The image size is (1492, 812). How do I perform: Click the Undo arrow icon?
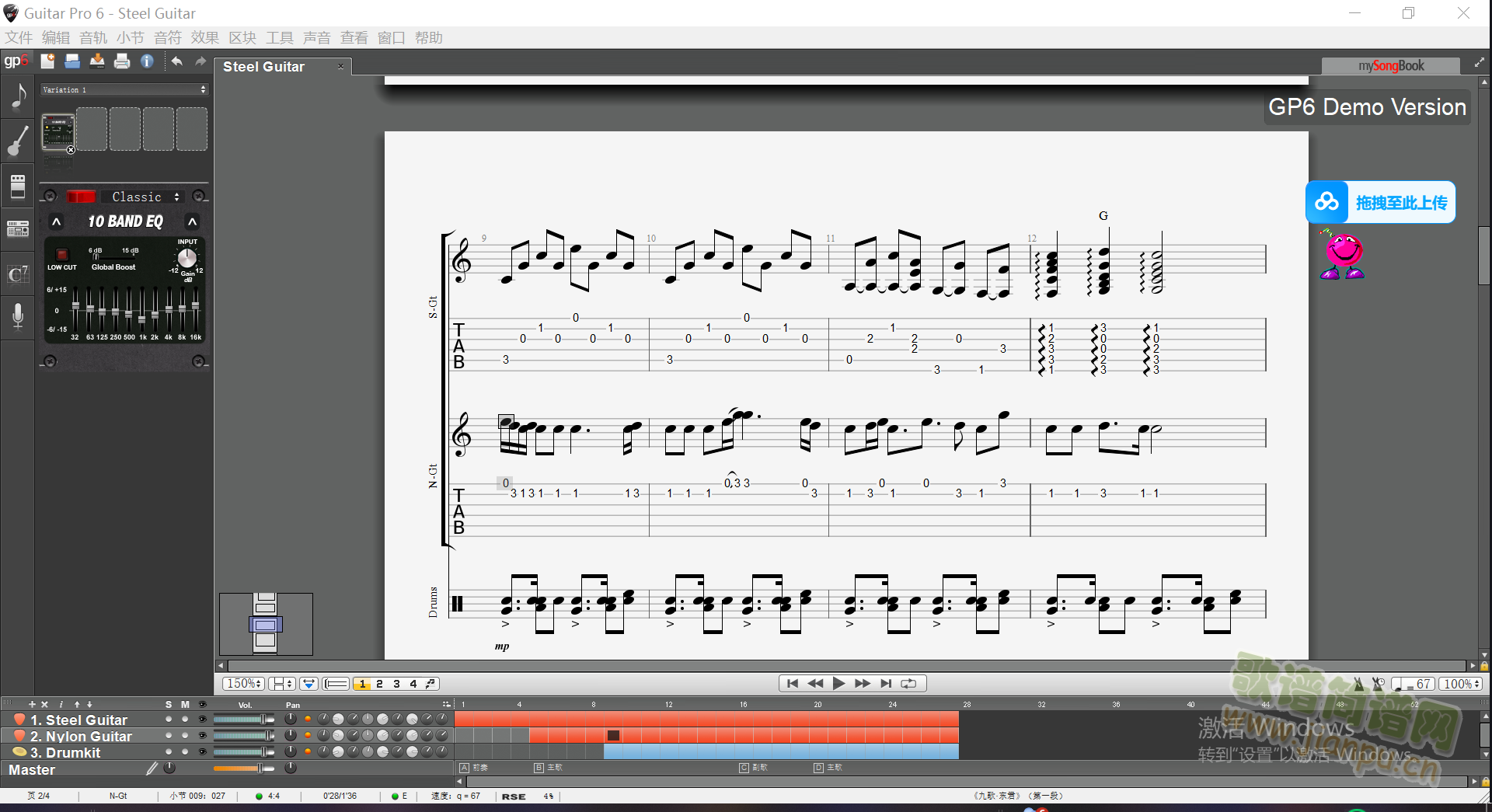(177, 61)
